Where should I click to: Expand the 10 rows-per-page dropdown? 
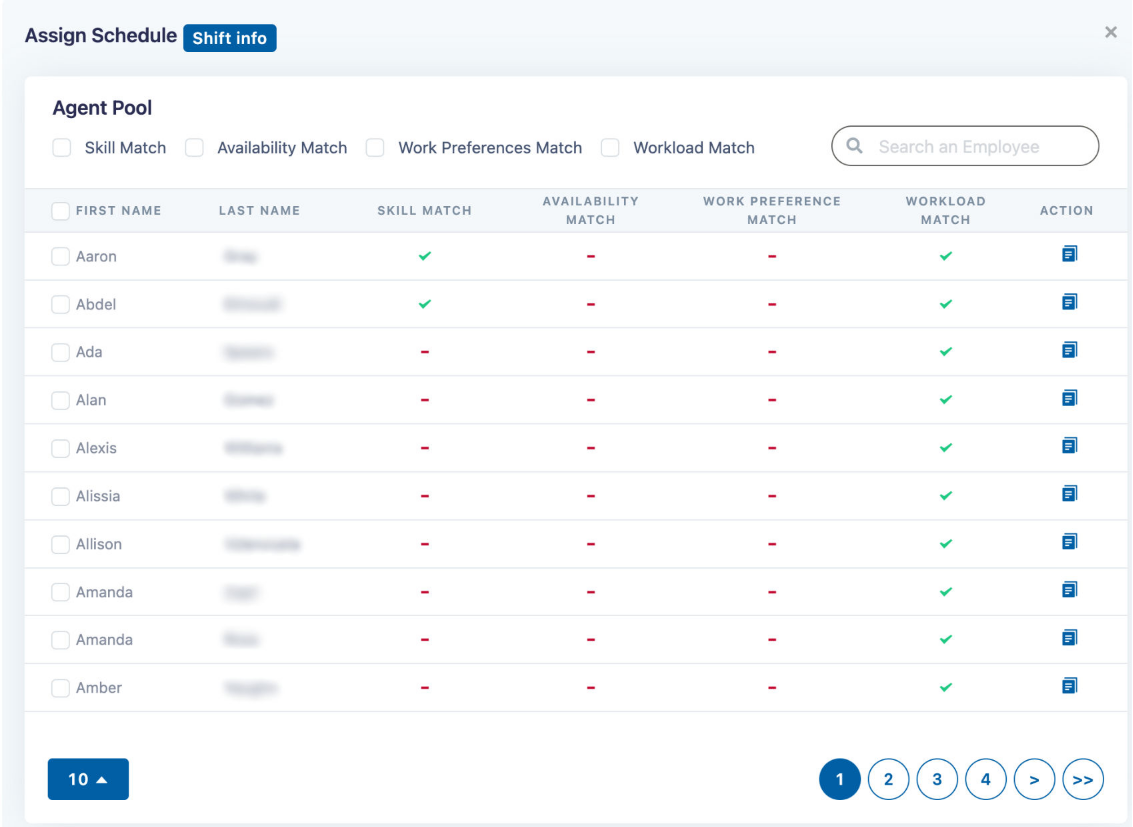88,780
